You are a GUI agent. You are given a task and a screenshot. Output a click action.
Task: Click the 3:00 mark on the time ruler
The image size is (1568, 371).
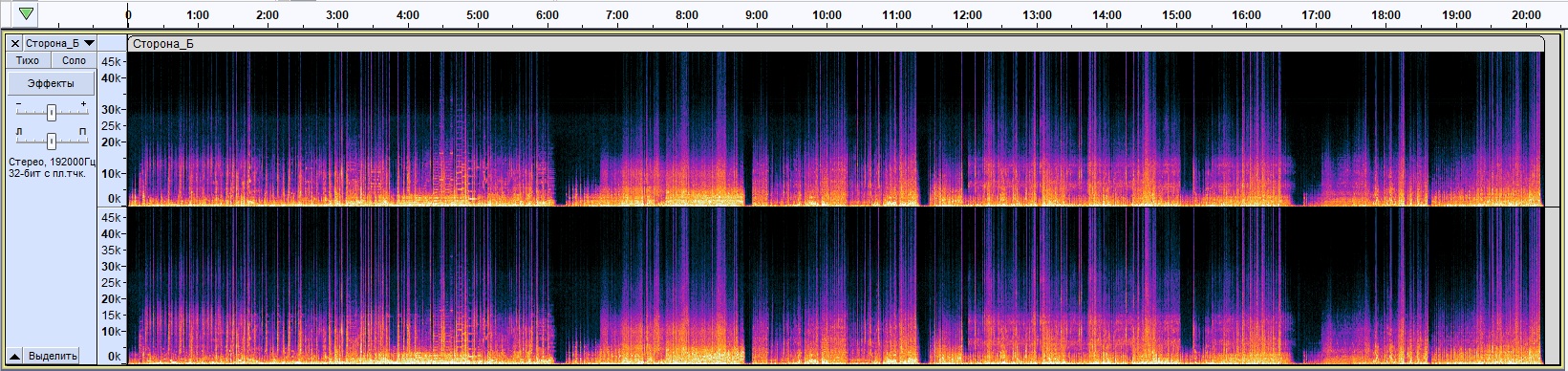(x=337, y=15)
